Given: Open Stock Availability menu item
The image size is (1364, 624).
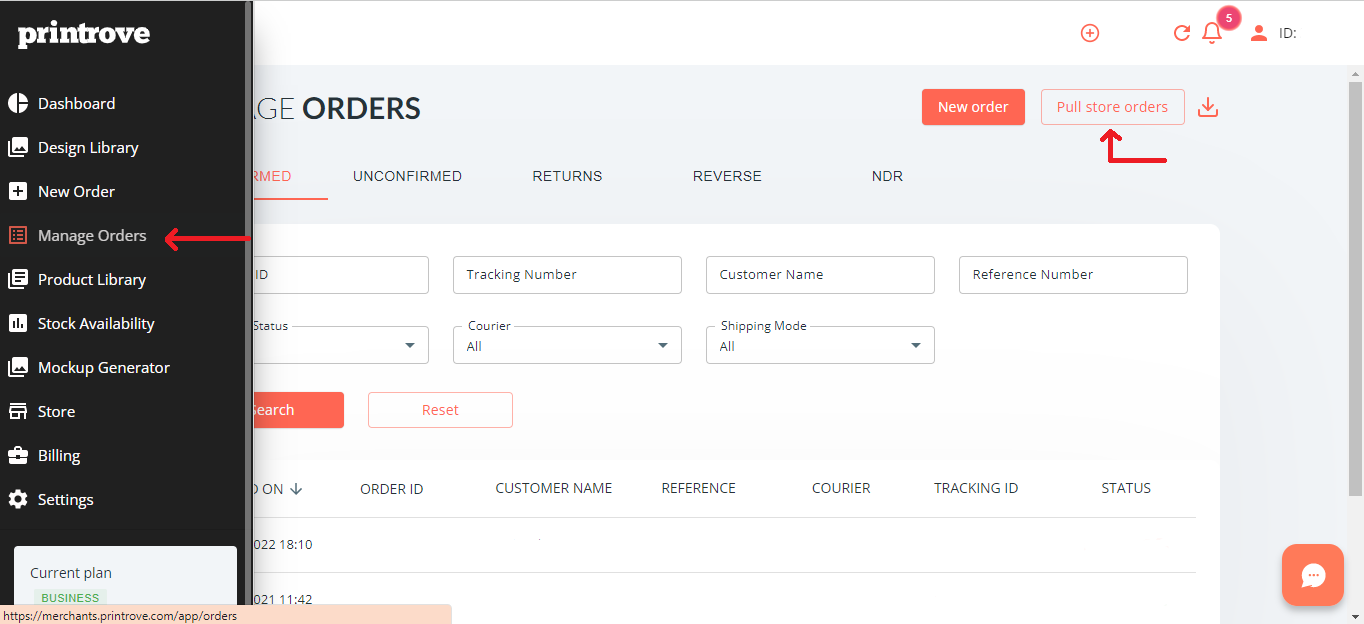Looking at the screenshot, I should tap(96, 323).
